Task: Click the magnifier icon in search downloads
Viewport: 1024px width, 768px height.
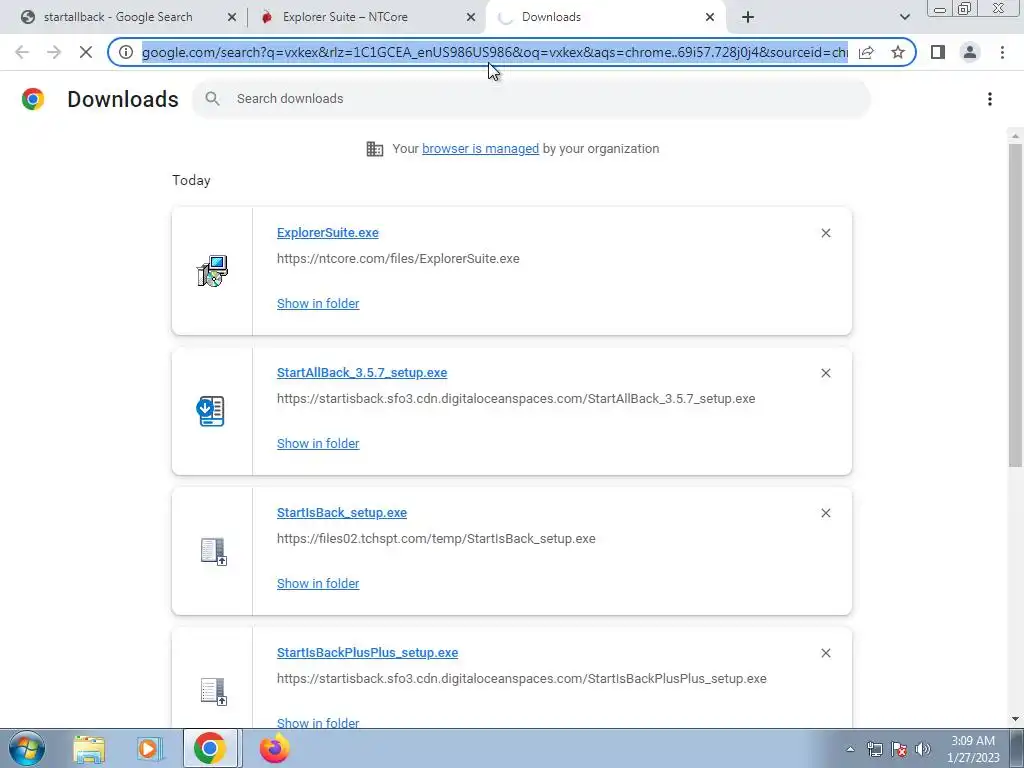Action: point(212,99)
